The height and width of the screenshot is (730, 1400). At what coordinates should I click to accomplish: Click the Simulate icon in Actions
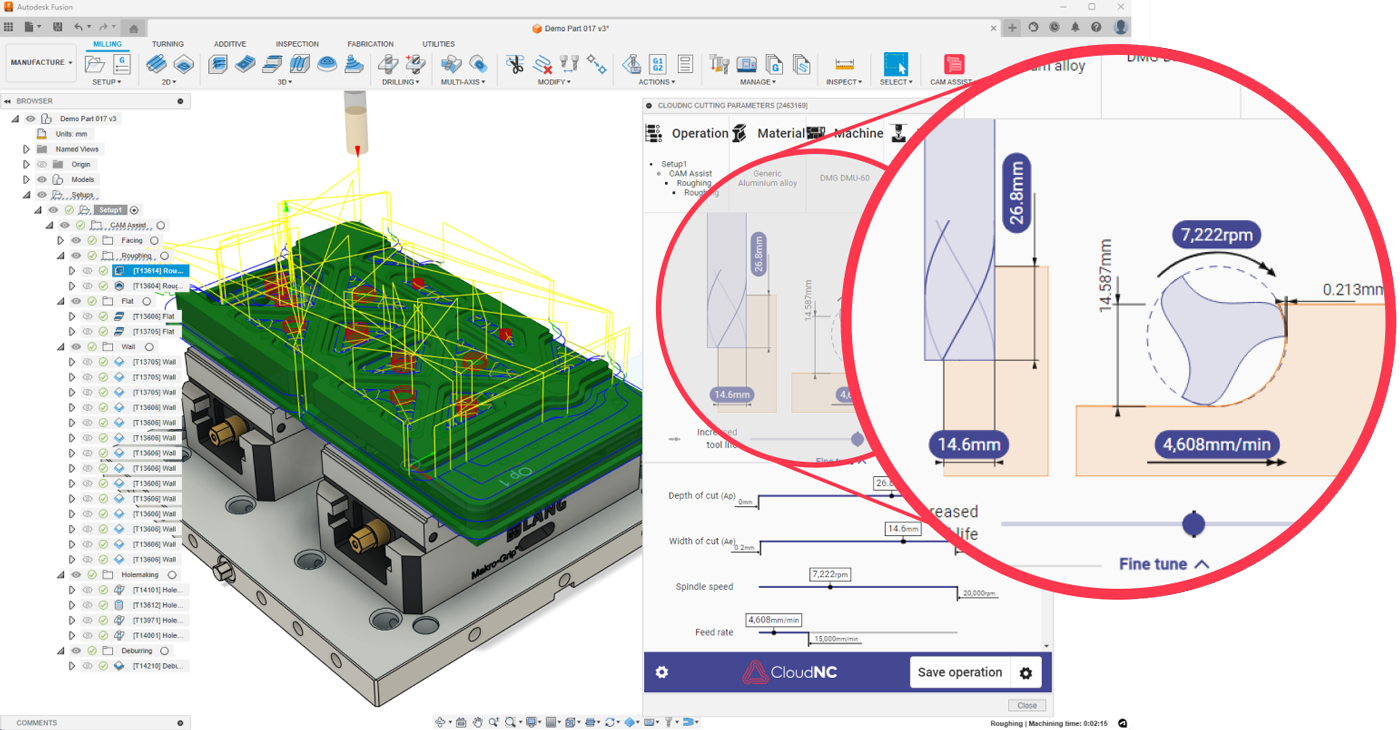click(x=631, y=64)
